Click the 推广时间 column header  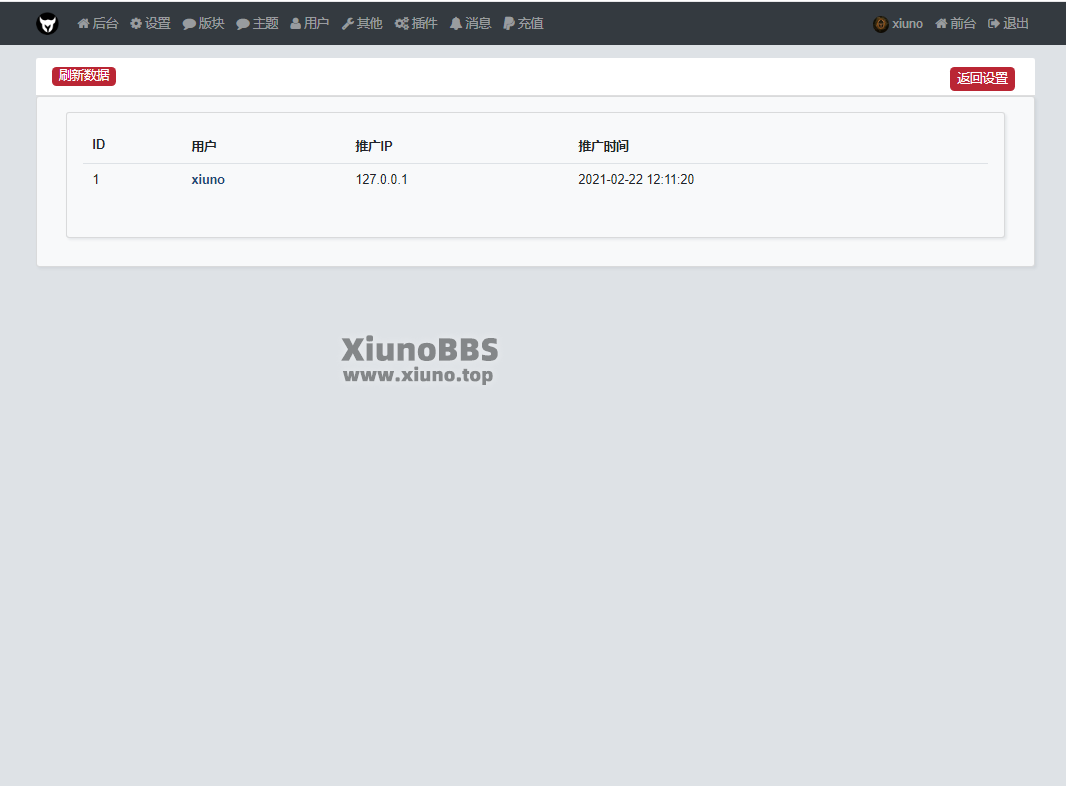[x=603, y=146]
